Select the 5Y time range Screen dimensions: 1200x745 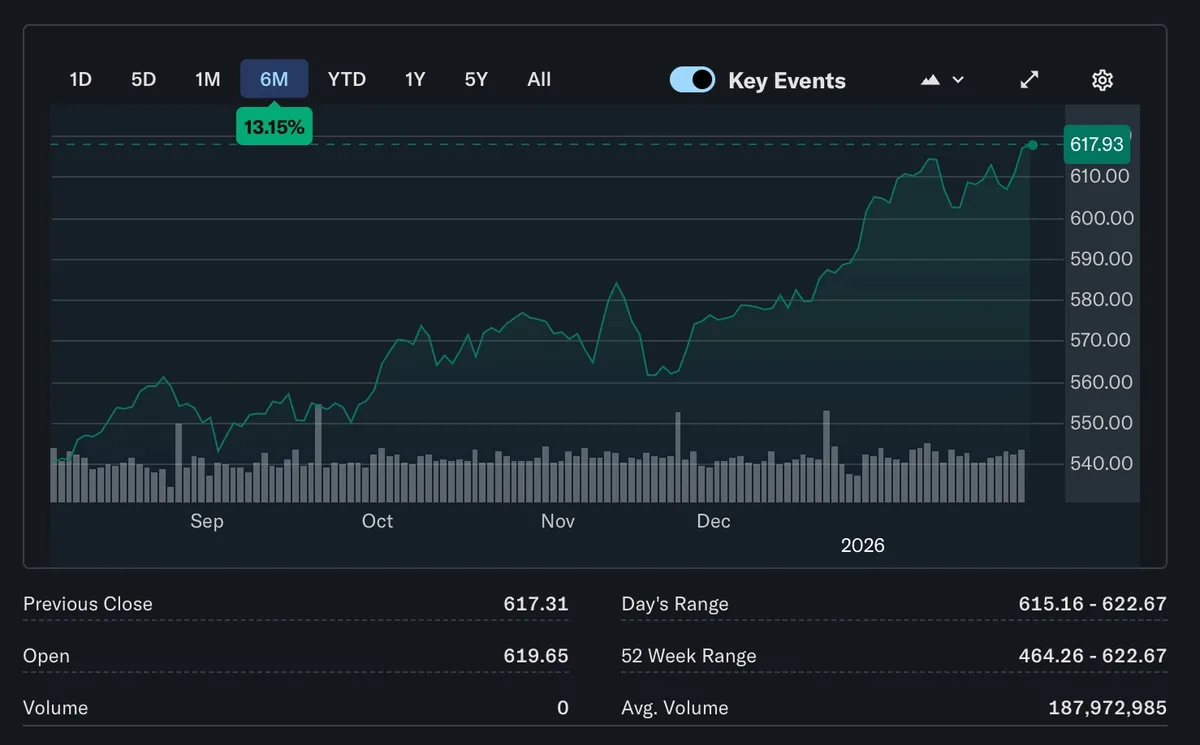[476, 79]
